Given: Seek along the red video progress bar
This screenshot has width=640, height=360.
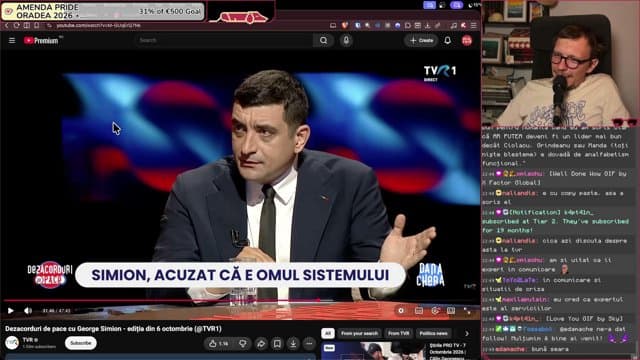Looking at the screenshot, I should point(241,301).
